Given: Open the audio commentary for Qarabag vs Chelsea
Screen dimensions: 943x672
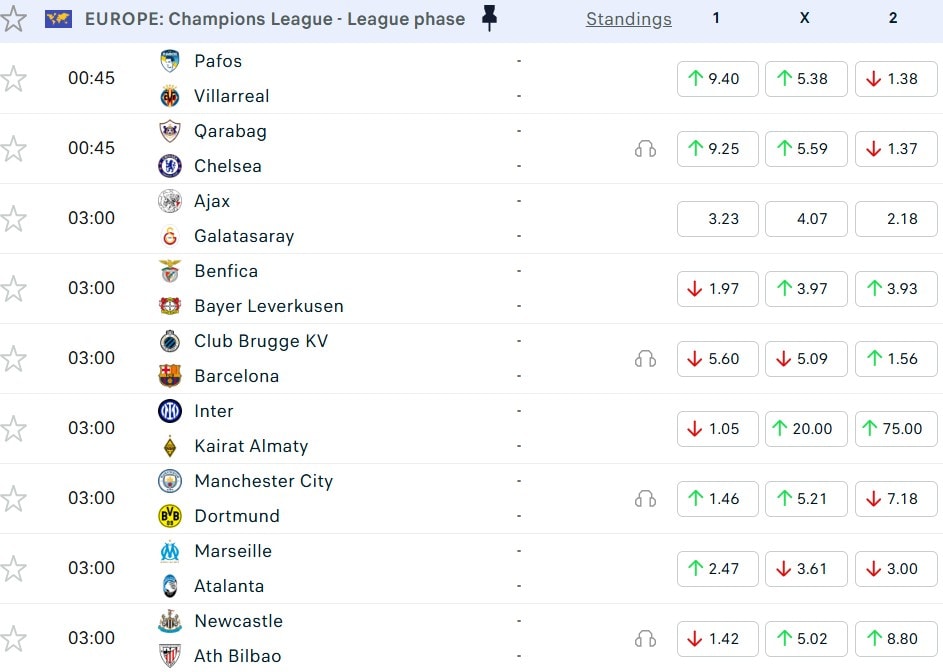Looking at the screenshot, I should pos(645,149).
